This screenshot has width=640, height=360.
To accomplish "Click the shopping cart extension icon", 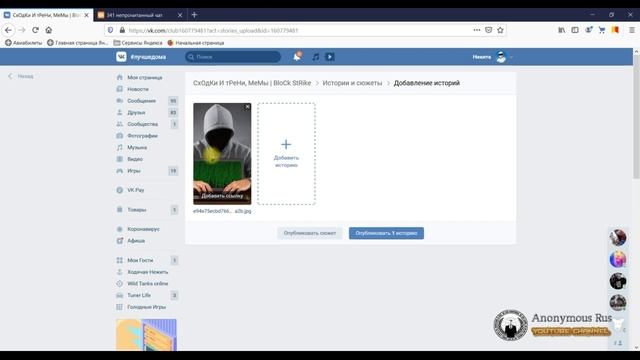I will coord(602,30).
